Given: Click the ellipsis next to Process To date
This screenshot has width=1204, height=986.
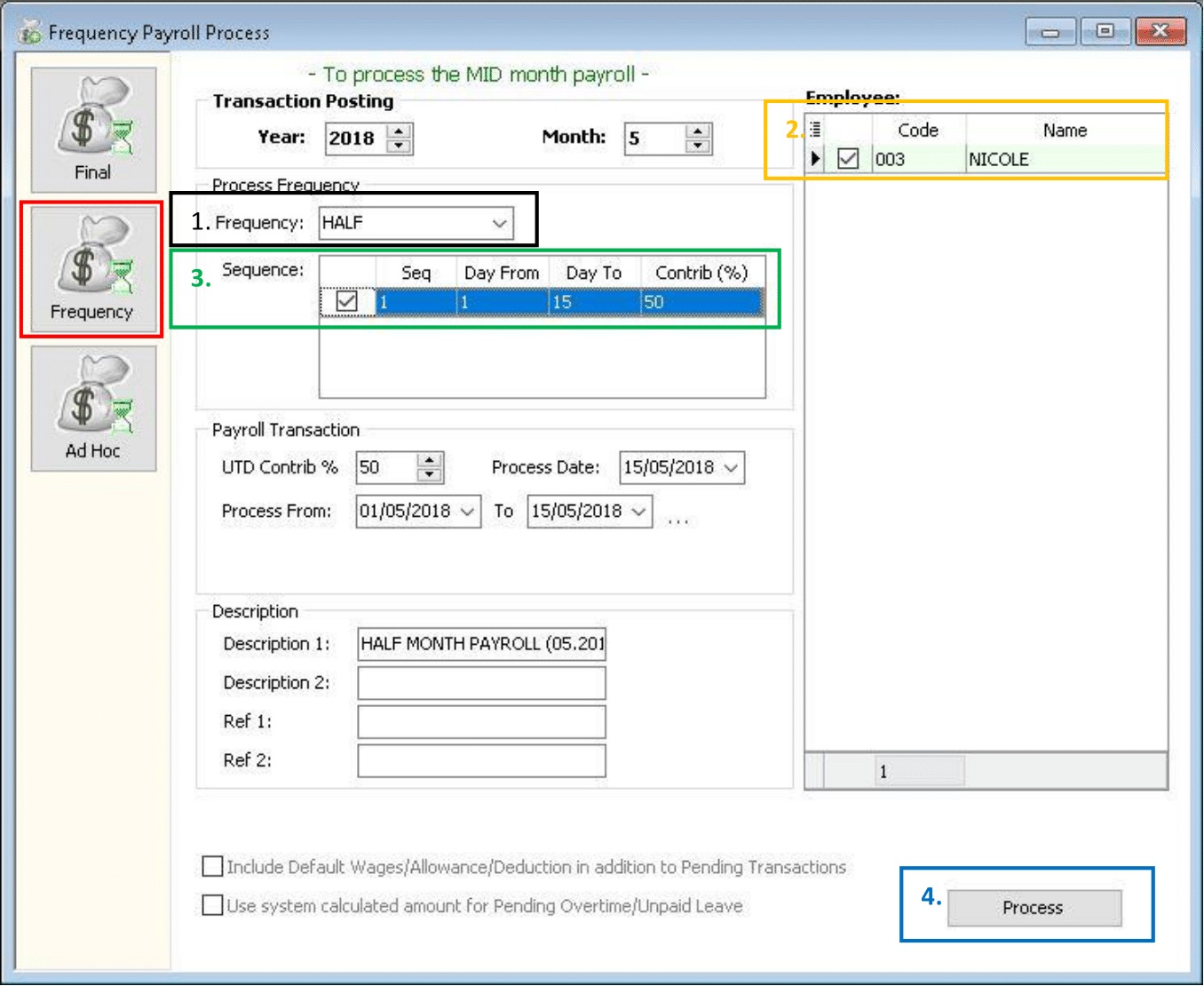Looking at the screenshot, I should [x=677, y=521].
